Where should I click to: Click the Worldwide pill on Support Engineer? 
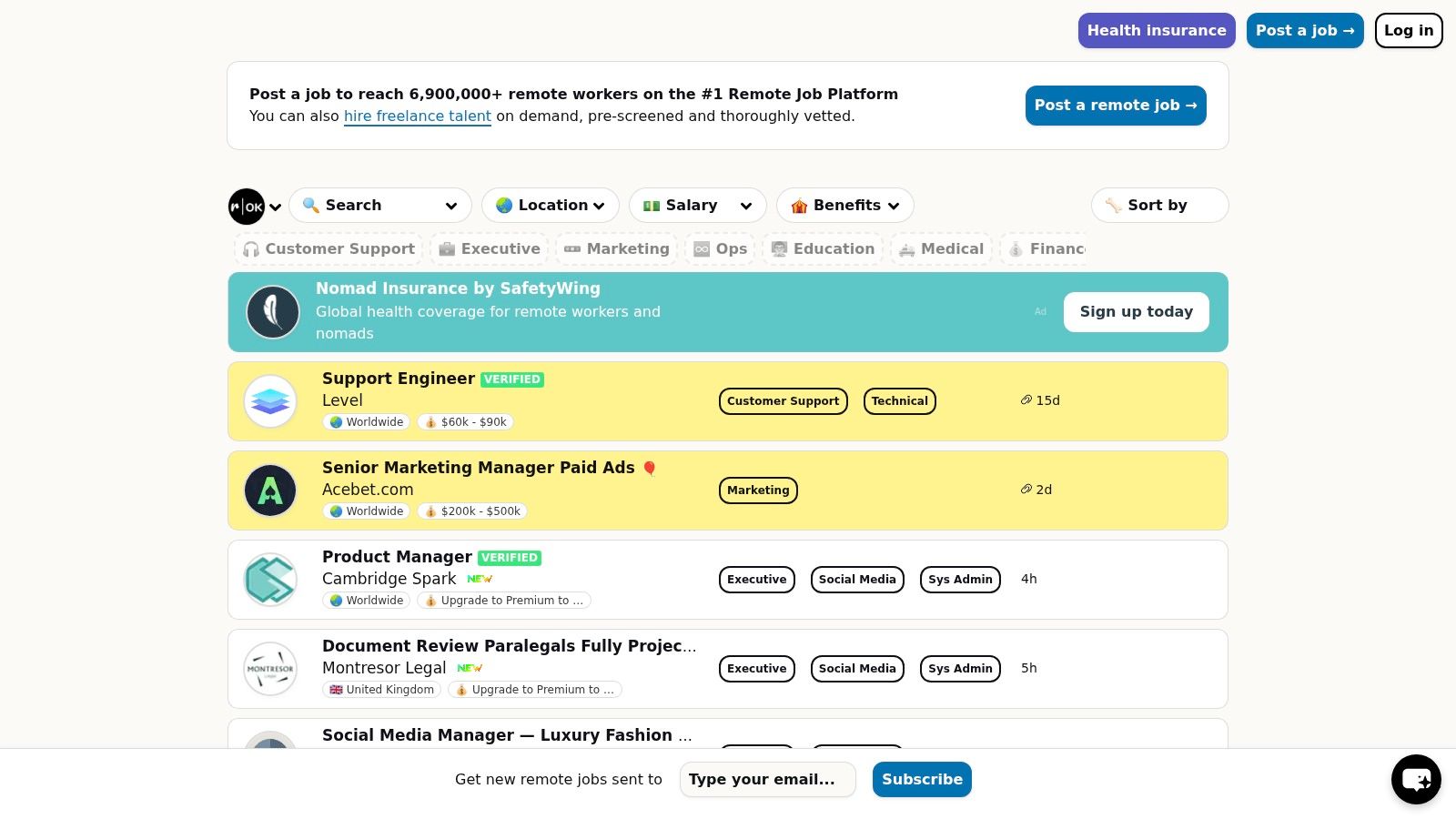366,422
